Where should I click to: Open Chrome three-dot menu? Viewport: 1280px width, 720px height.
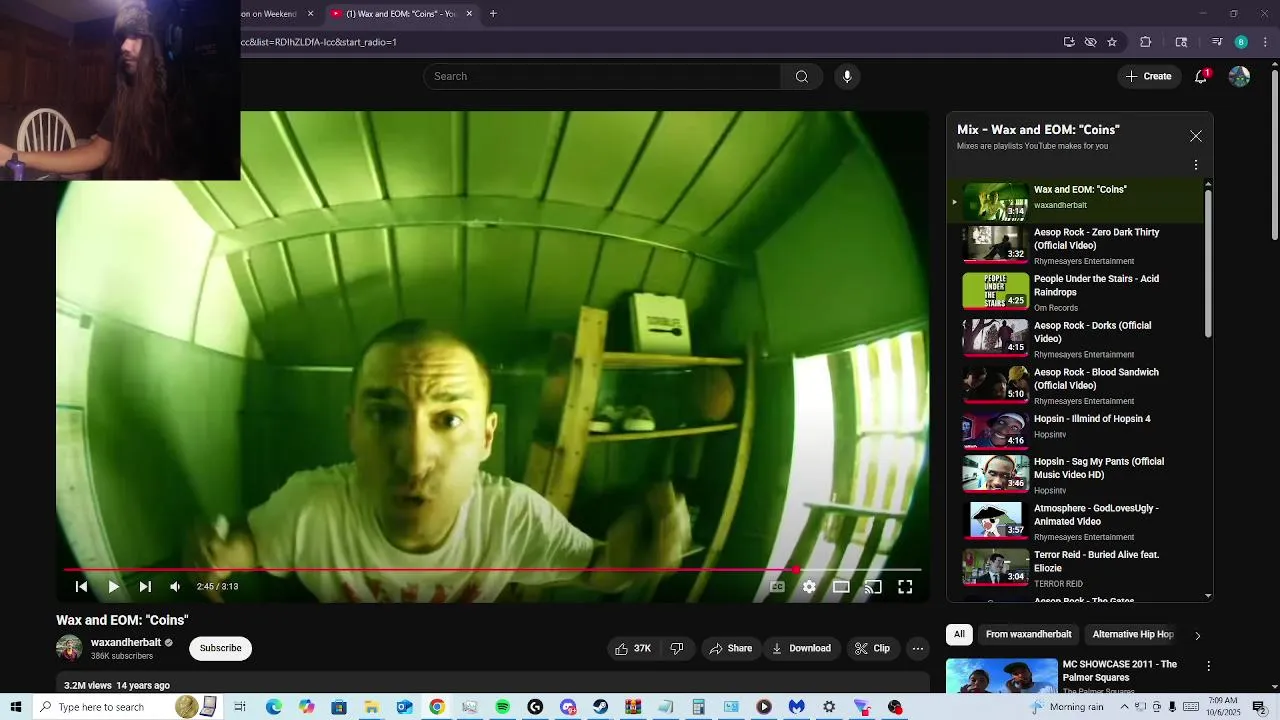(x=1266, y=42)
